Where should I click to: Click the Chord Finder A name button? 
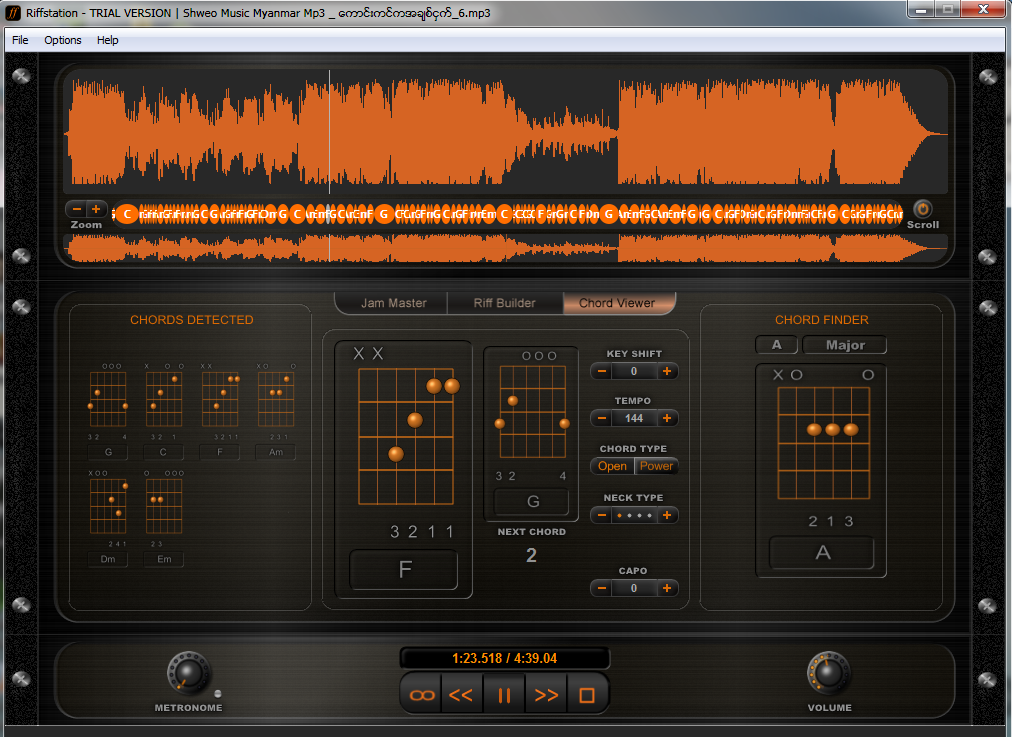point(822,552)
